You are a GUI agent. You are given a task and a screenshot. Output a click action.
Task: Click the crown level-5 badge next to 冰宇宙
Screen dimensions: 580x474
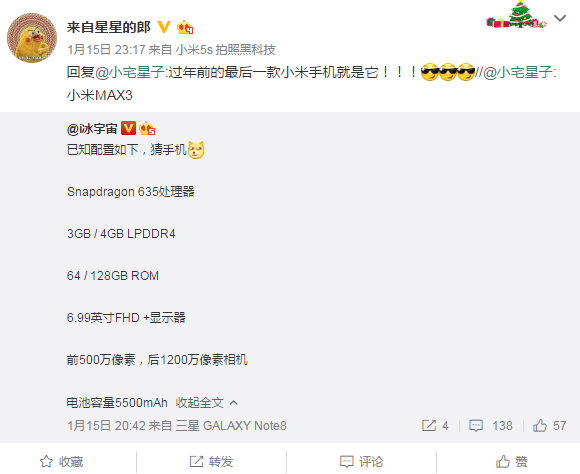[147, 128]
